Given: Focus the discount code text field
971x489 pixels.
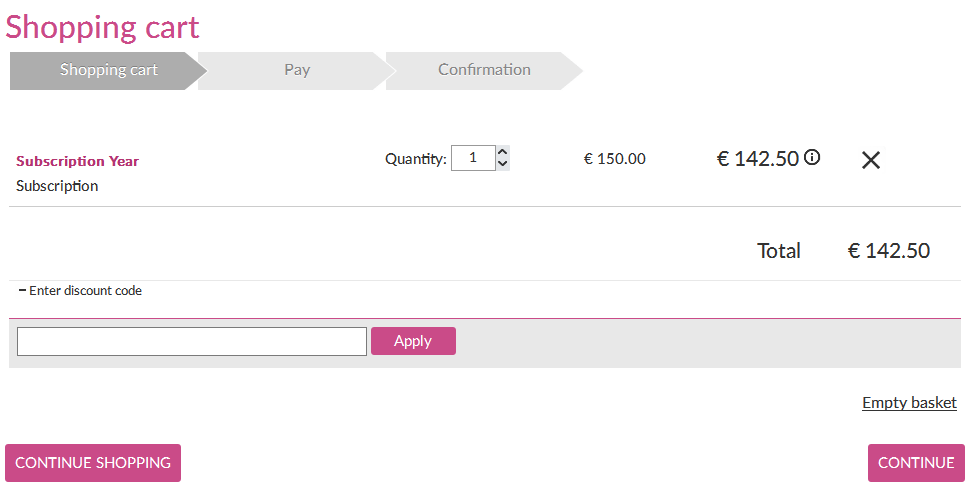Looking at the screenshot, I should coord(192,341).
